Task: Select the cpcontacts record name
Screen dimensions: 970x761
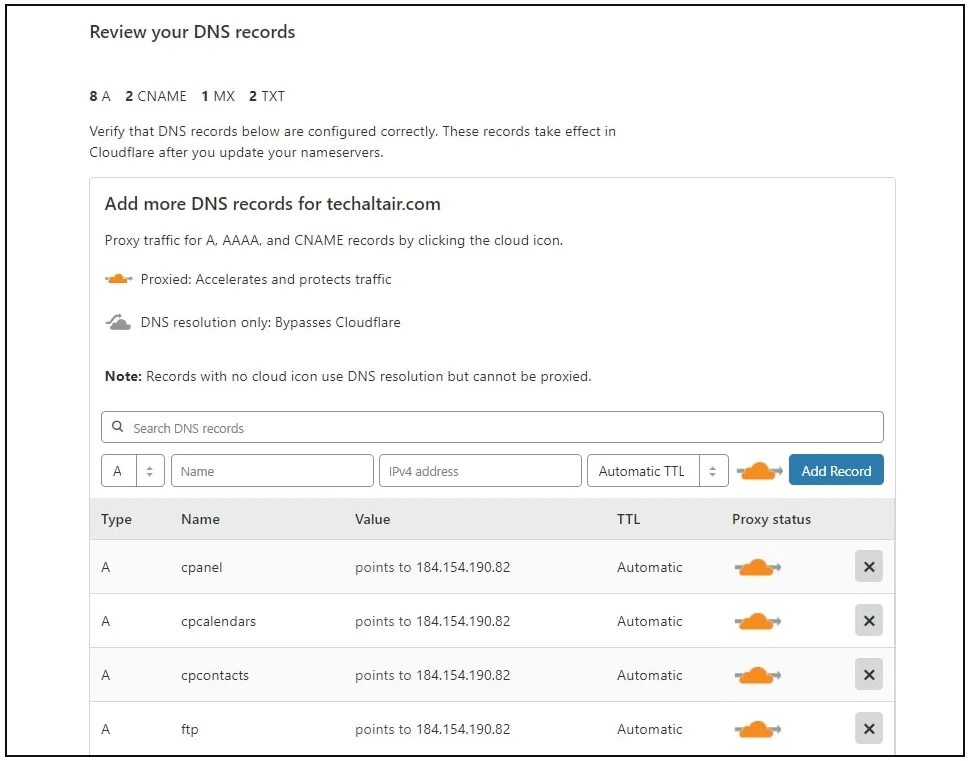Action: (x=215, y=675)
